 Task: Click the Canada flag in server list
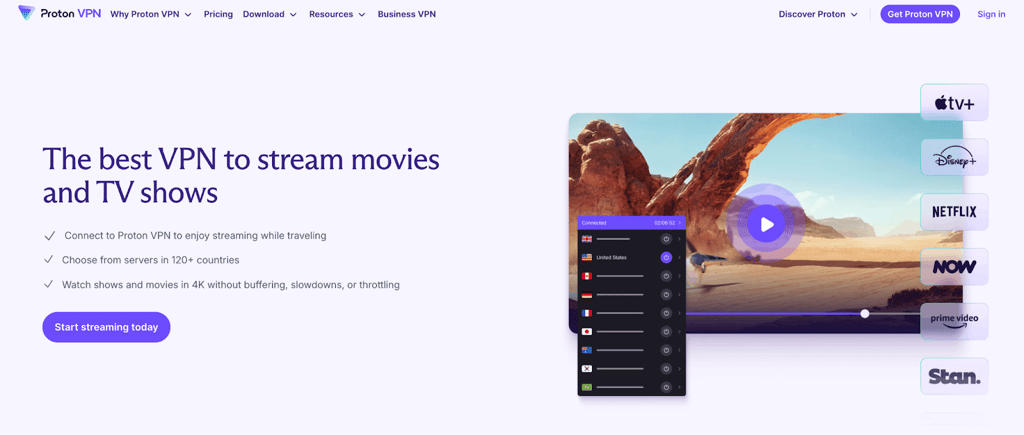[586, 276]
